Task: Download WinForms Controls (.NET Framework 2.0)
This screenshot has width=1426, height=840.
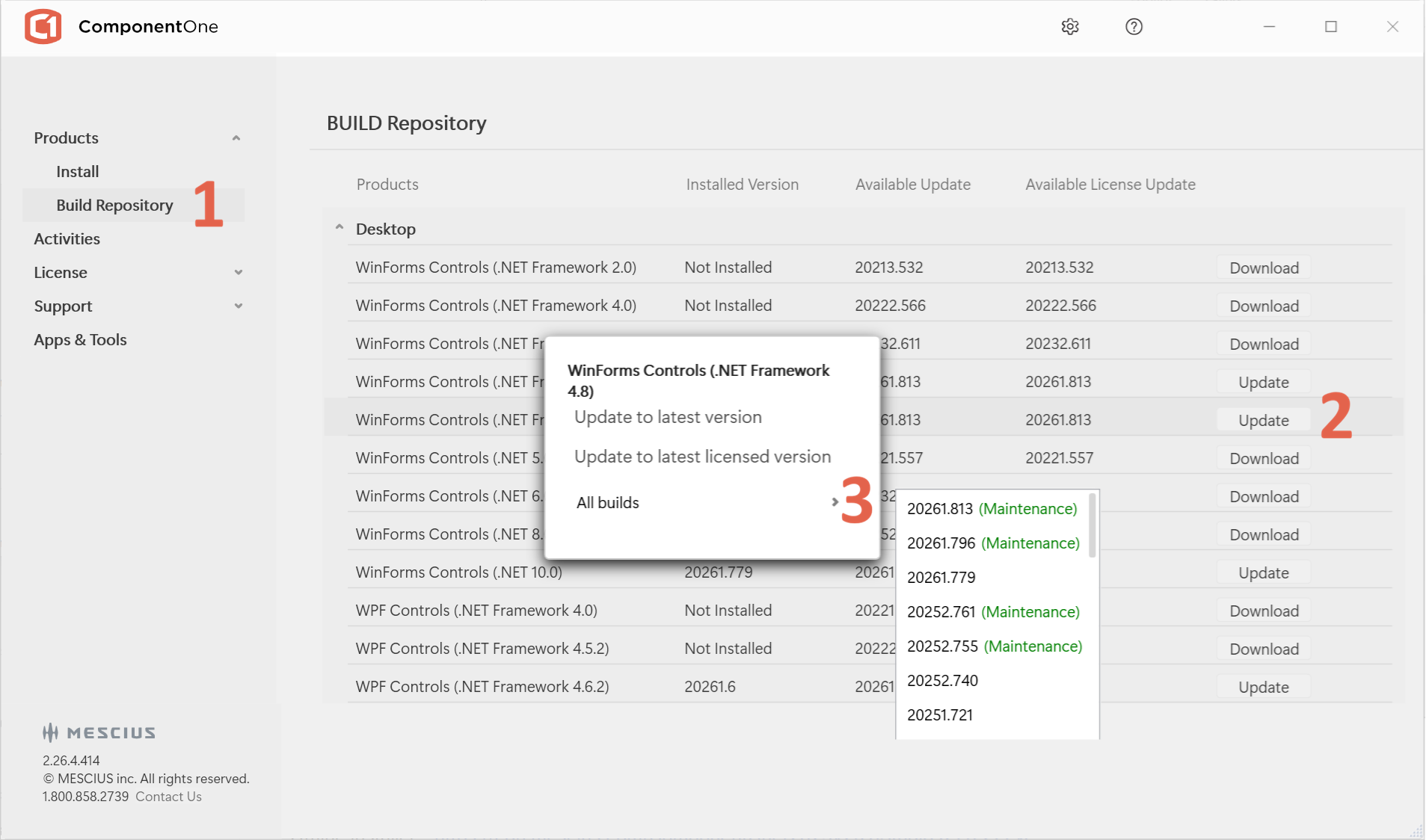Action: [1264, 268]
